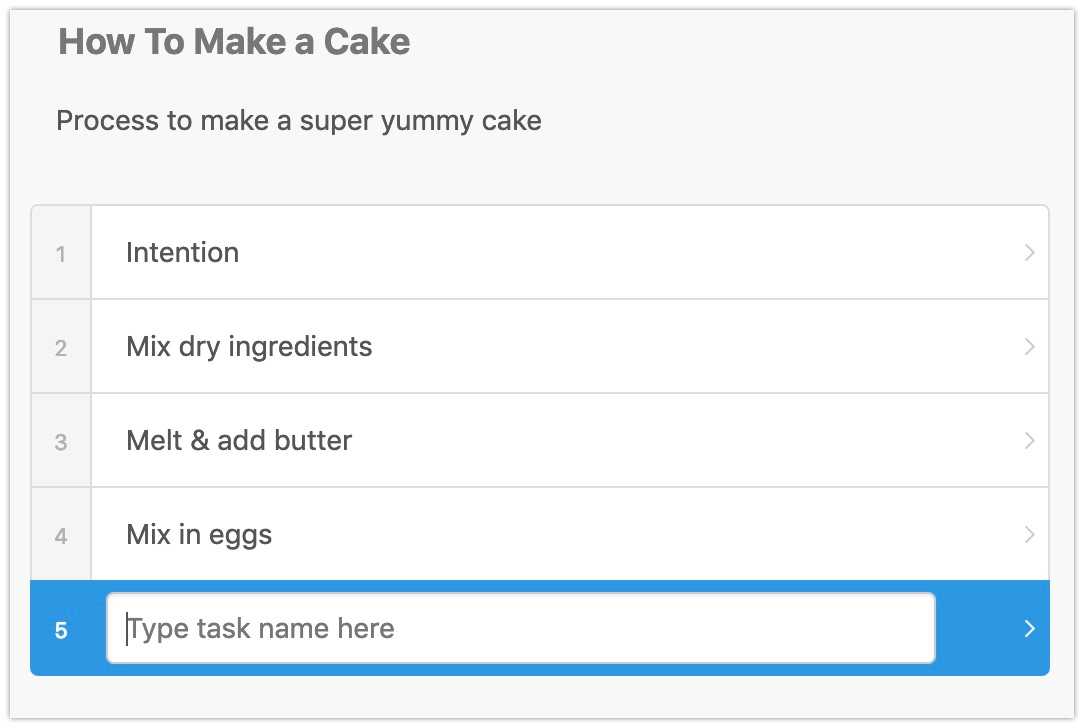Click step number 5 on blue row
1084x728 pixels.
(61, 630)
